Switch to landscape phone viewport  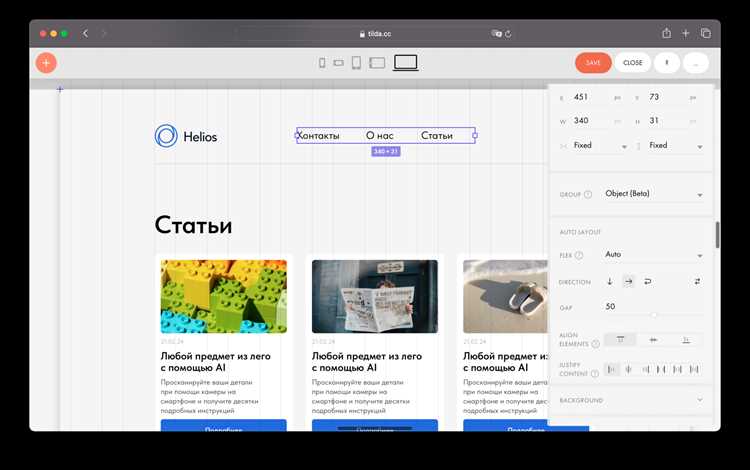339,63
